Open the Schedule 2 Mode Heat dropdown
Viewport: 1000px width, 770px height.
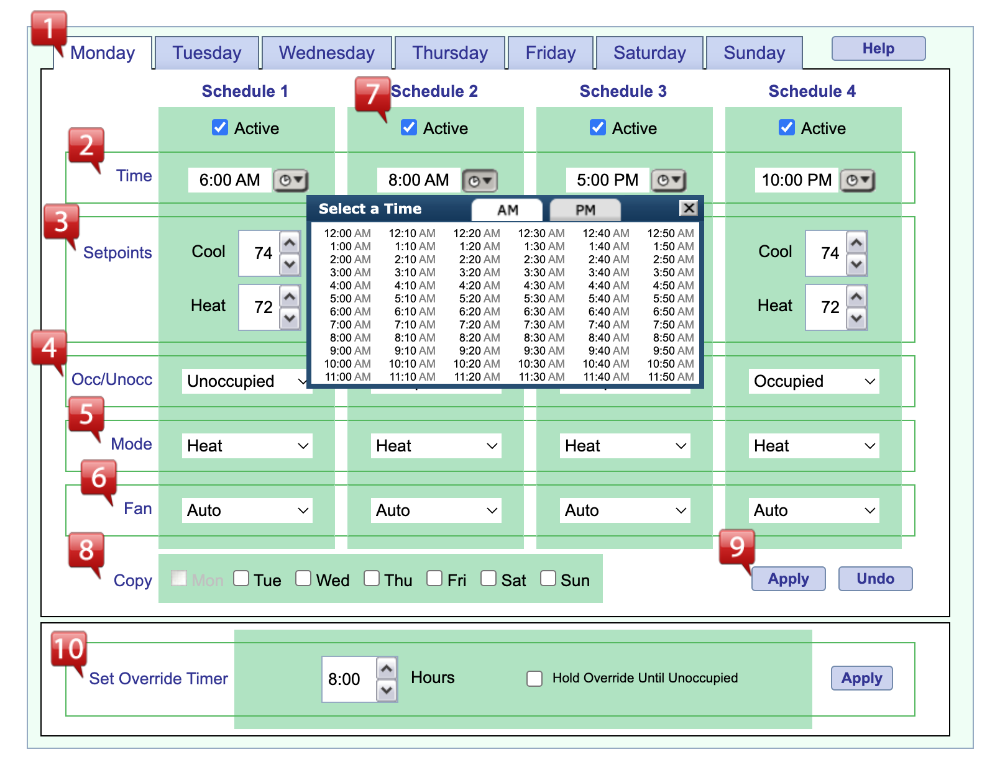(x=436, y=446)
